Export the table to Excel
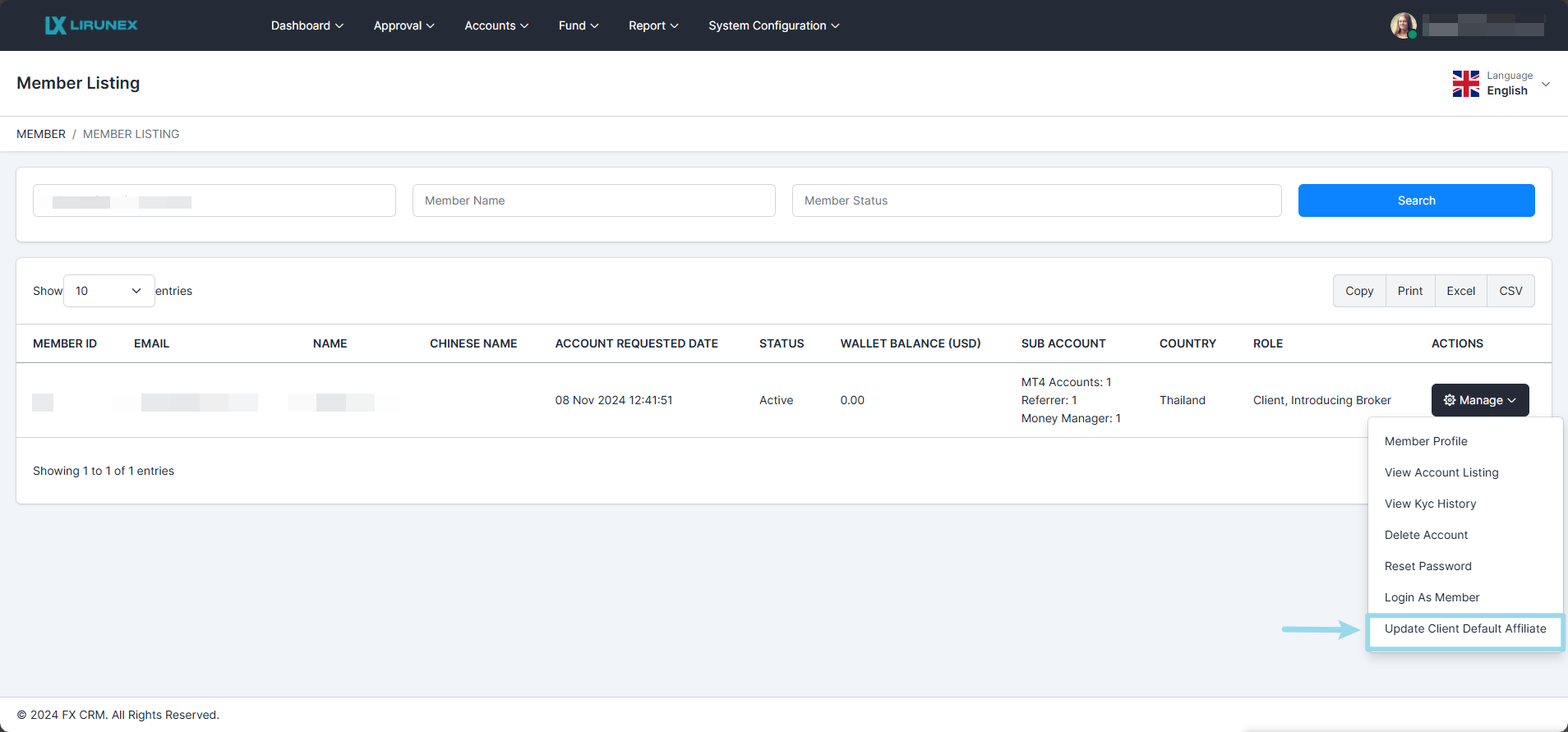This screenshot has width=1568, height=732. pyautogui.click(x=1460, y=291)
